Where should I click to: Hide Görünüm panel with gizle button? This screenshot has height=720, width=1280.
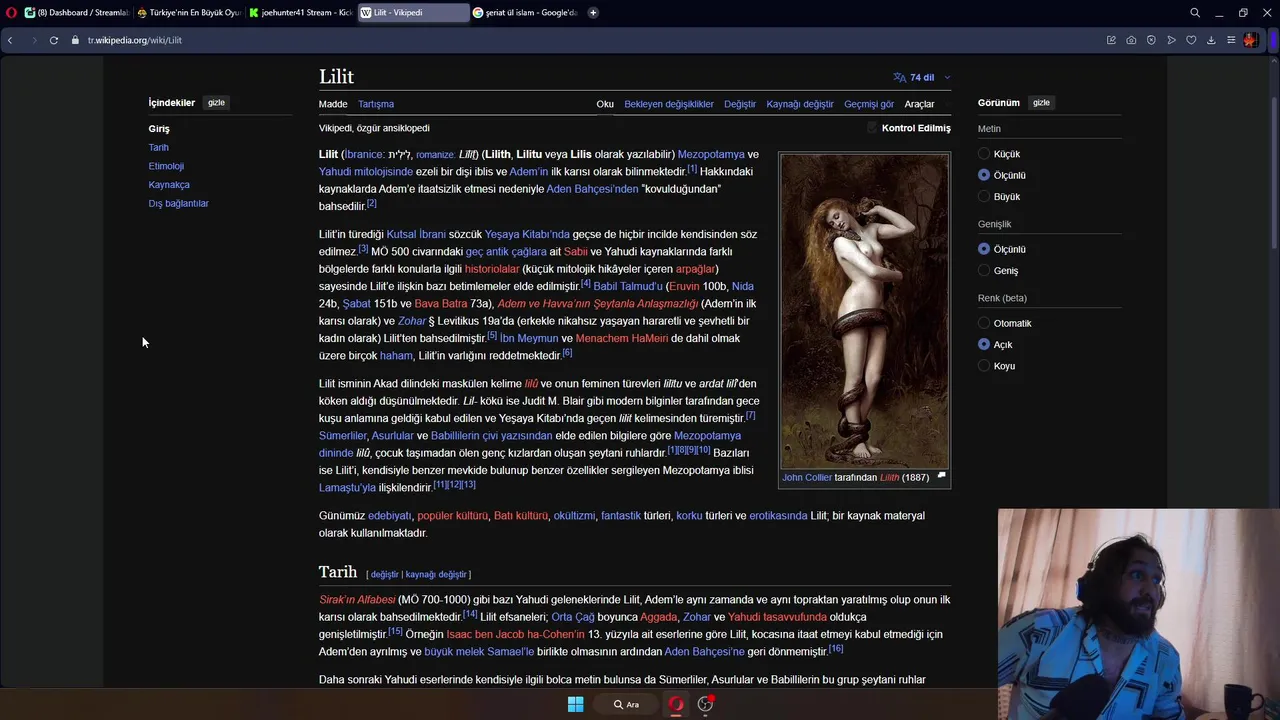(x=1041, y=103)
